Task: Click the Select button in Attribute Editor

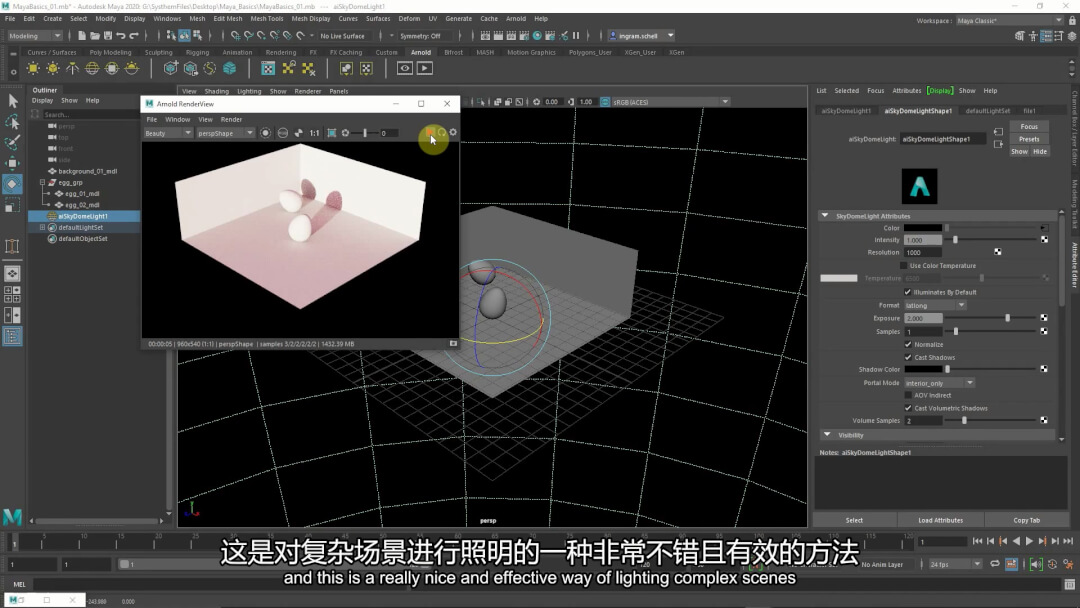Action: [x=854, y=521]
